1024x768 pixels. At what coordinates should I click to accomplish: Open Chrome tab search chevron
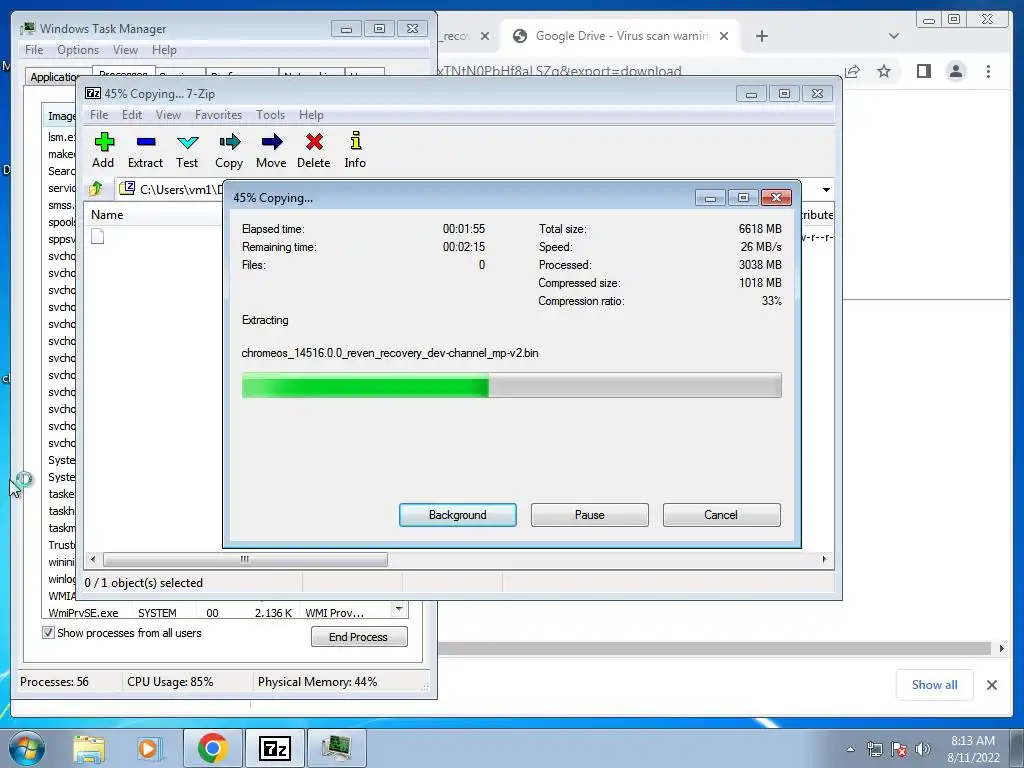(x=893, y=36)
